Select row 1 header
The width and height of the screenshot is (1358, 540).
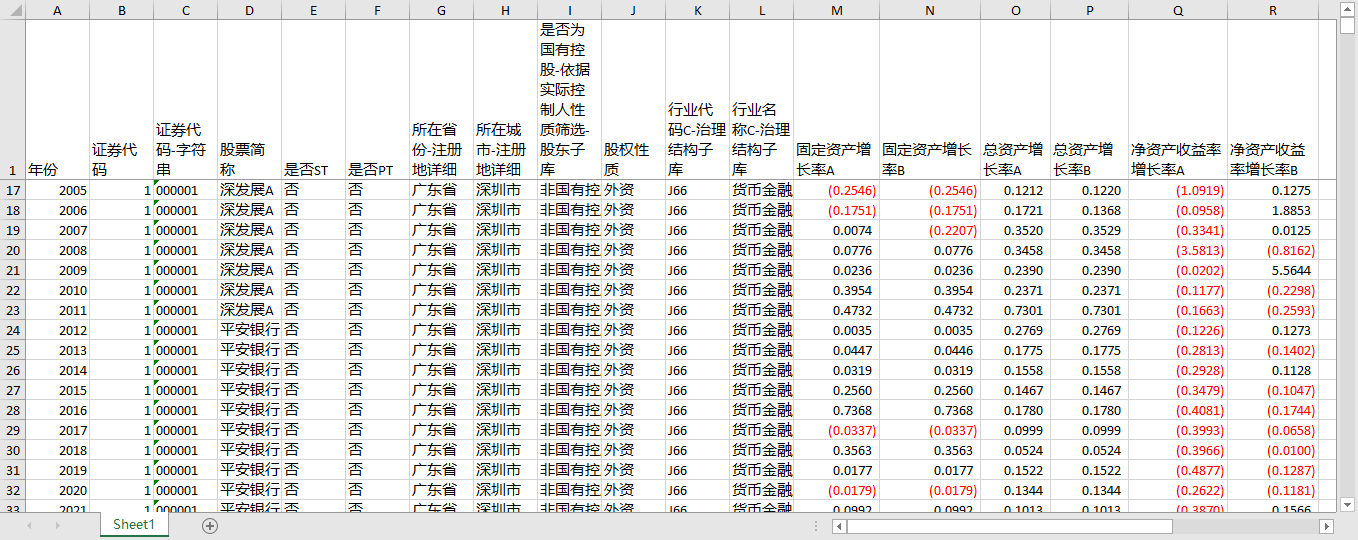tap(12, 100)
